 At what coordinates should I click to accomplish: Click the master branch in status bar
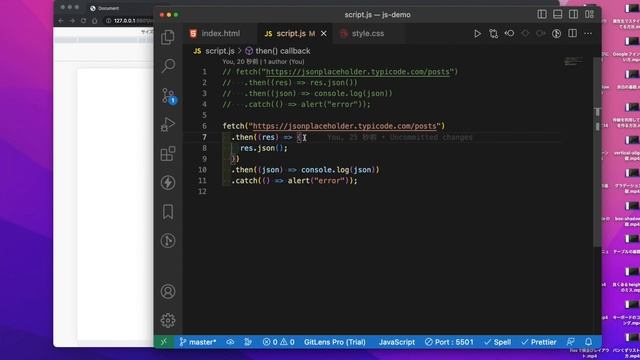click(198, 342)
